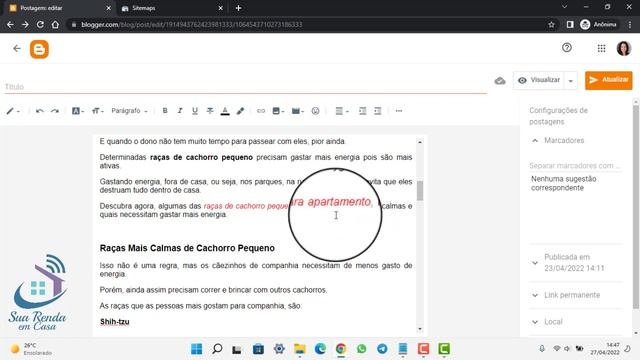
Task: Open the text color picker
Action: click(x=225, y=111)
